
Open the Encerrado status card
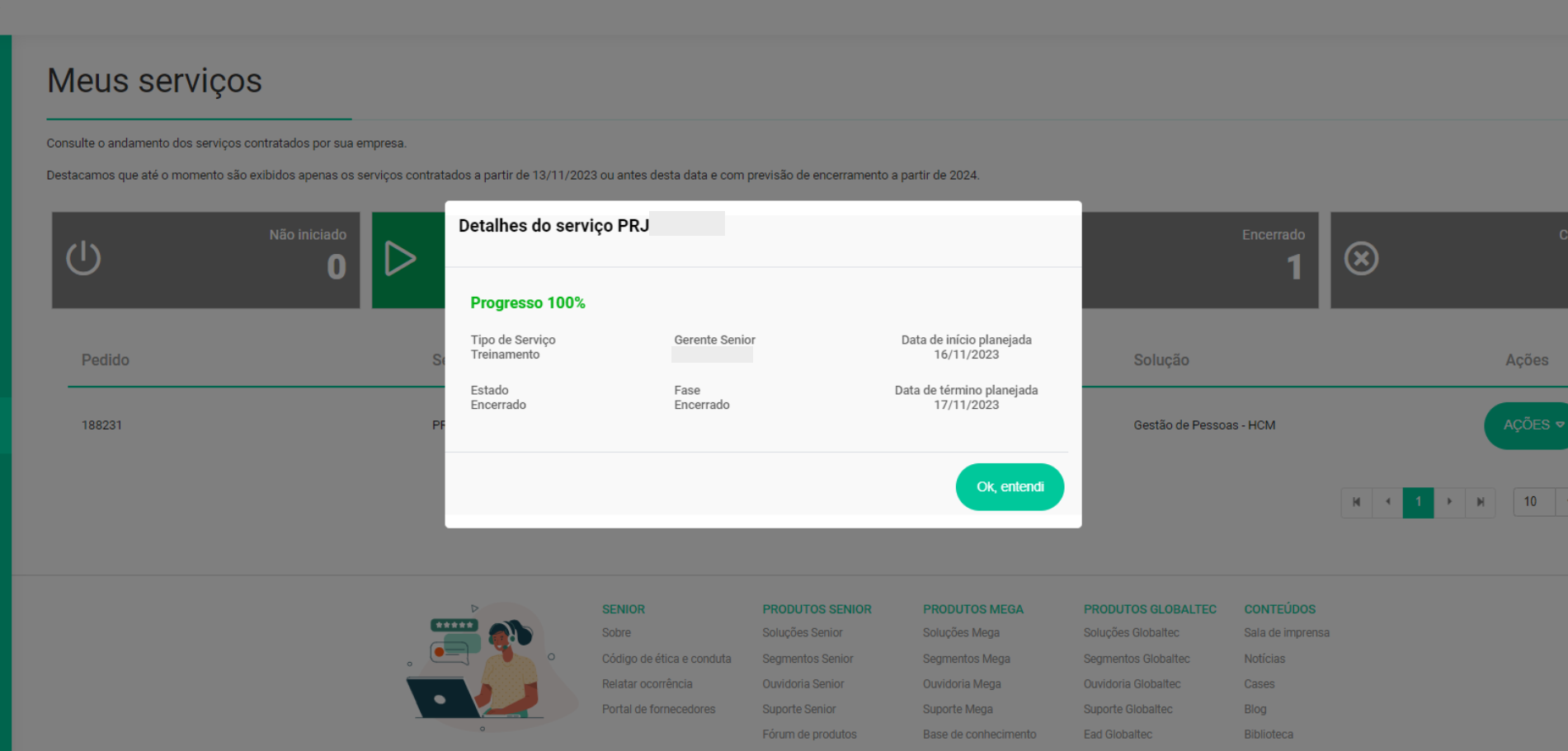click(1200, 261)
